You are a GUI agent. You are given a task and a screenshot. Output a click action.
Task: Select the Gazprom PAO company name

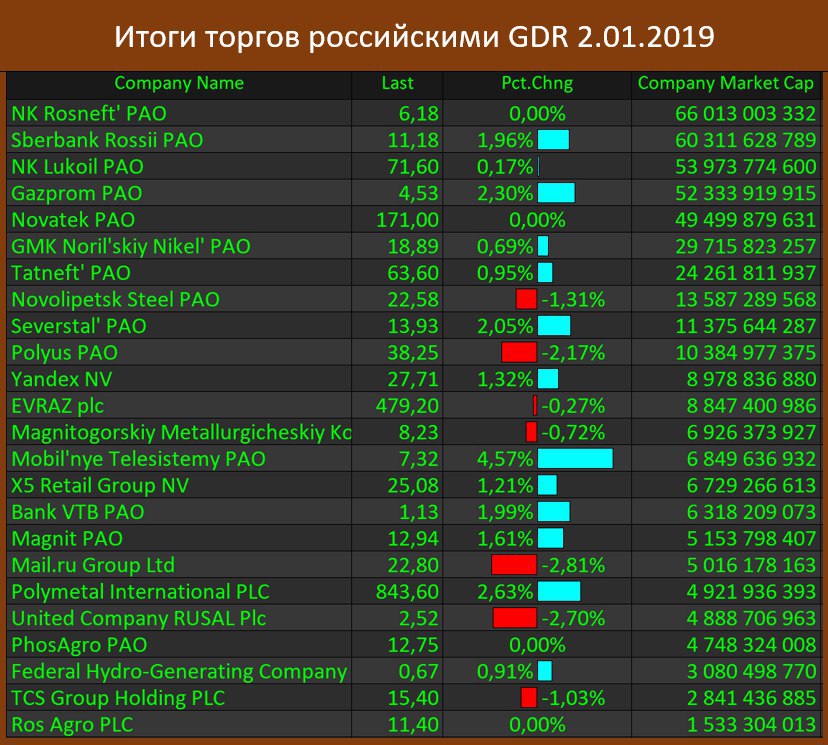(77, 193)
